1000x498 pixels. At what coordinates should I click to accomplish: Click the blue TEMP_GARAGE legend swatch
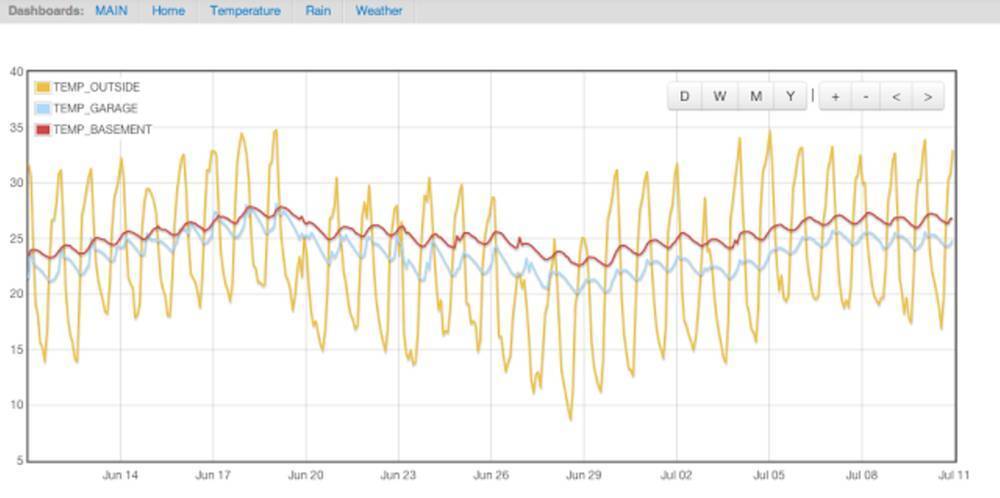tap(42, 109)
